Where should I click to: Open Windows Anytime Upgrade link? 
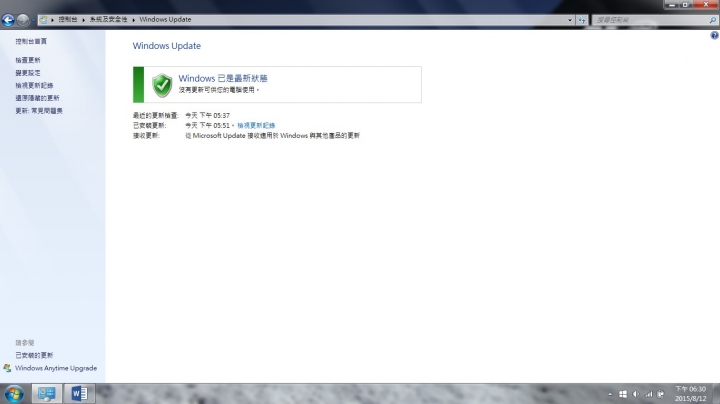coord(56,368)
